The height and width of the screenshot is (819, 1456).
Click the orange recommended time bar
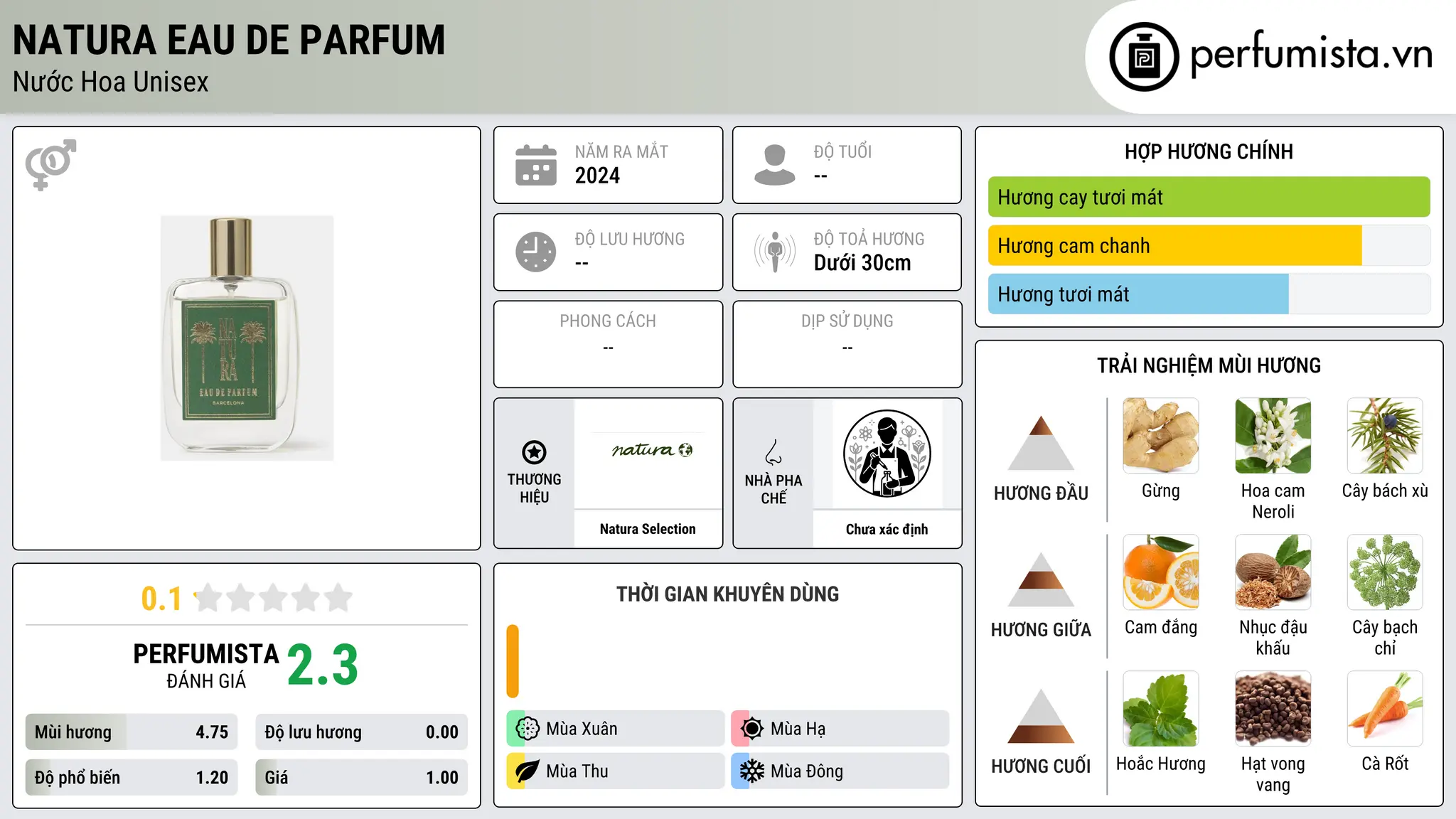[x=513, y=661]
